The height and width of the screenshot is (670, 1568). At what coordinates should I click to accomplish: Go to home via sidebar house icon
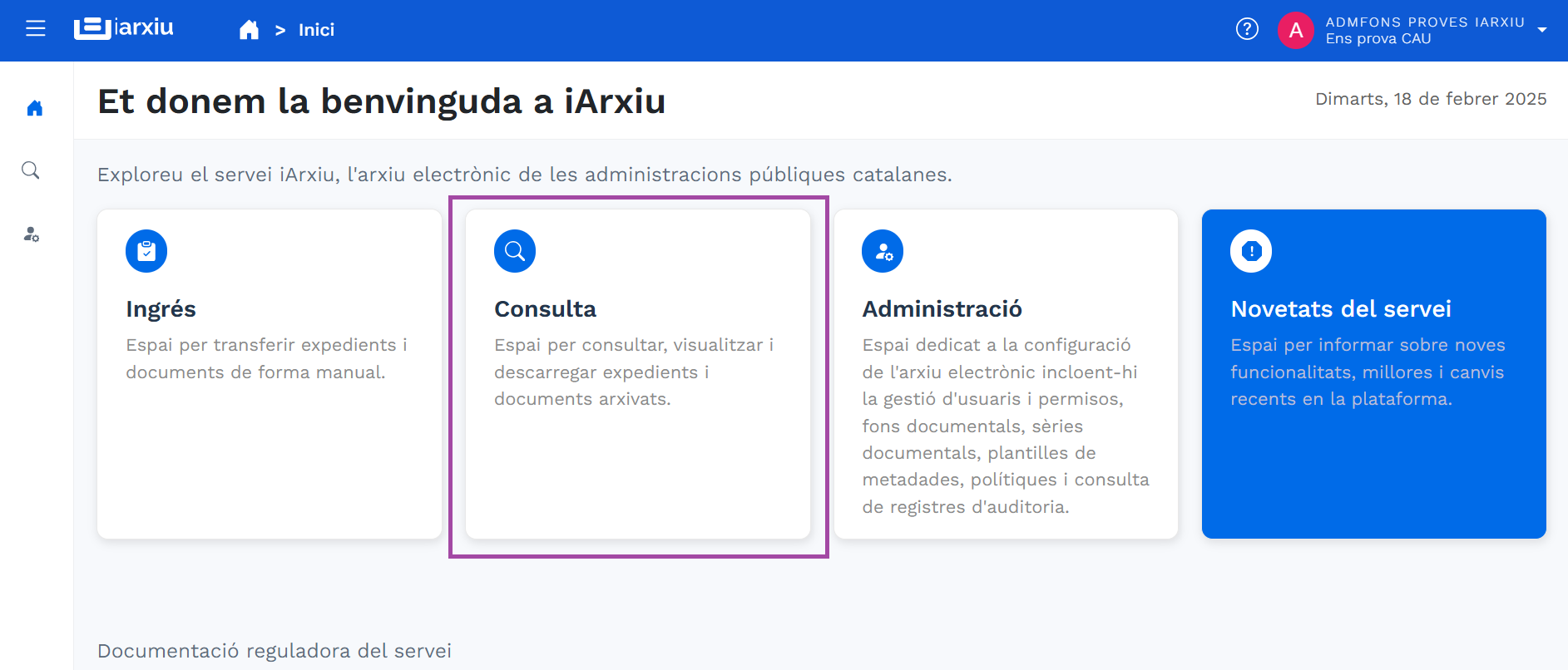coord(35,108)
